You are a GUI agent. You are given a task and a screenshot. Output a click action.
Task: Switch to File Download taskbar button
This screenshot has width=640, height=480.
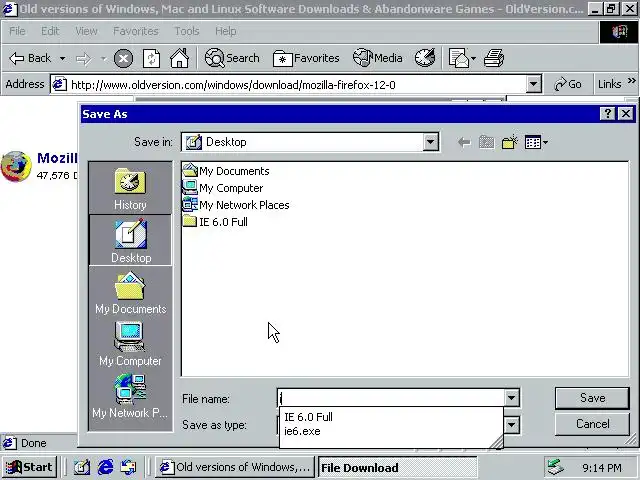pos(398,467)
